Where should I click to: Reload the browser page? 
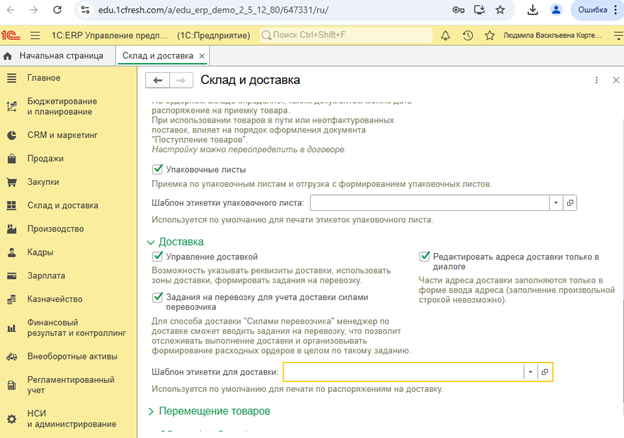[57, 10]
